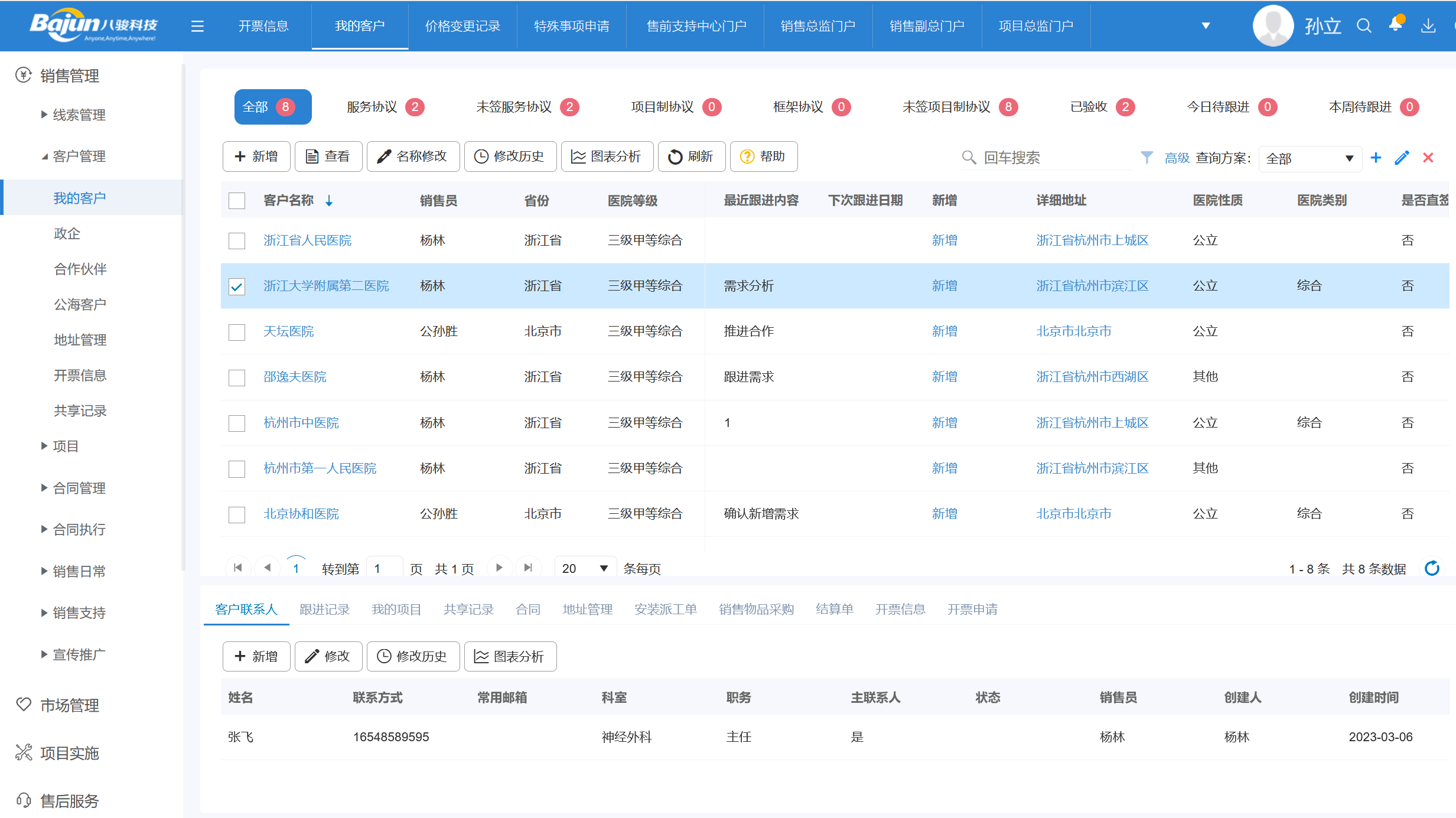Image resolution: width=1456 pixels, height=818 pixels.
Task: Click the download icon in the top bar
Action: coord(1429,26)
